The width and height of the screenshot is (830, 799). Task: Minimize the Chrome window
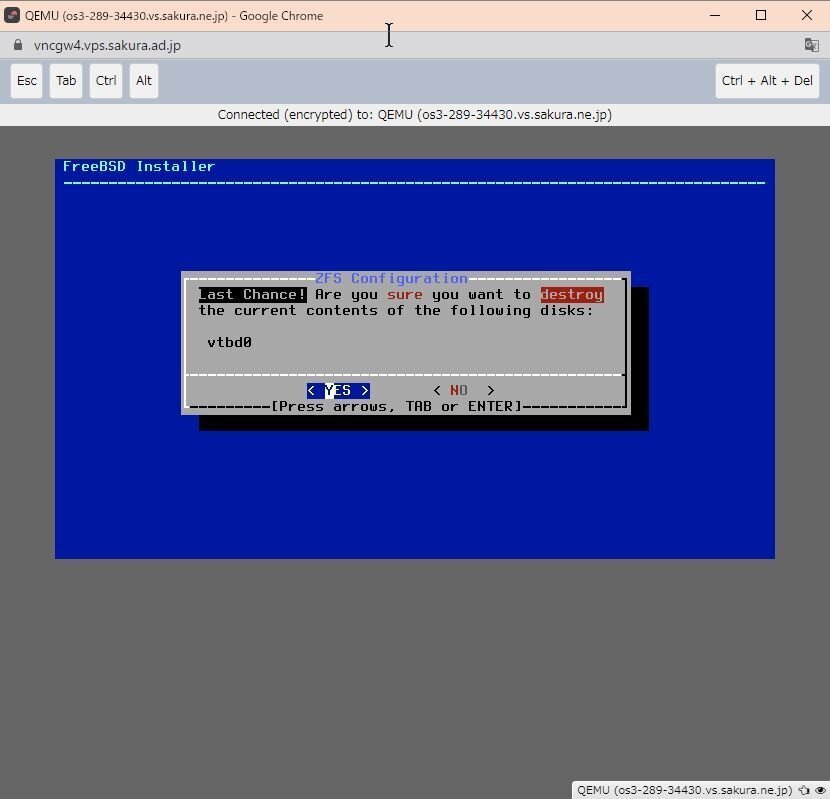pyautogui.click(x=715, y=15)
